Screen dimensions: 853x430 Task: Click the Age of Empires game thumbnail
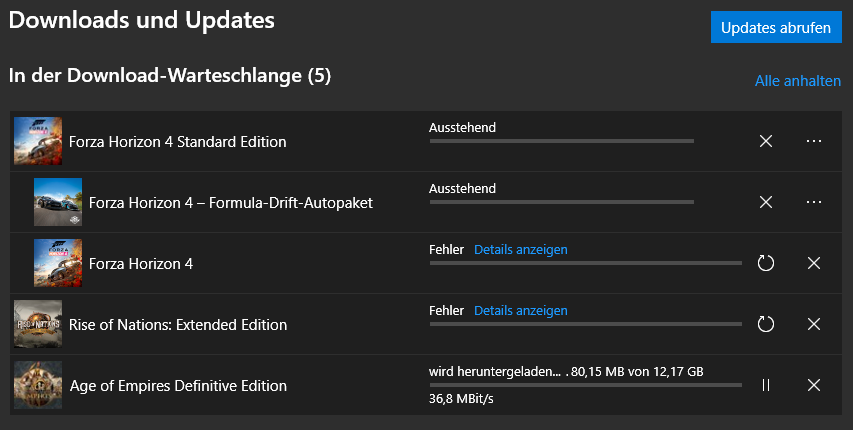click(x=38, y=385)
